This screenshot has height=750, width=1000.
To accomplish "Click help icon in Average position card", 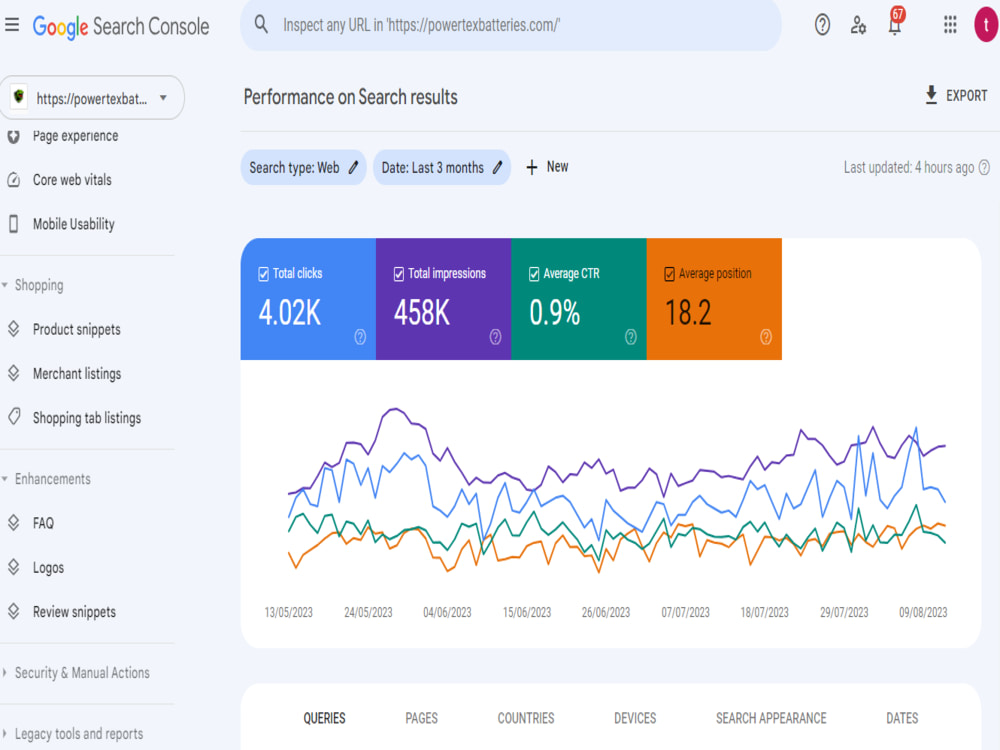I will pos(766,337).
